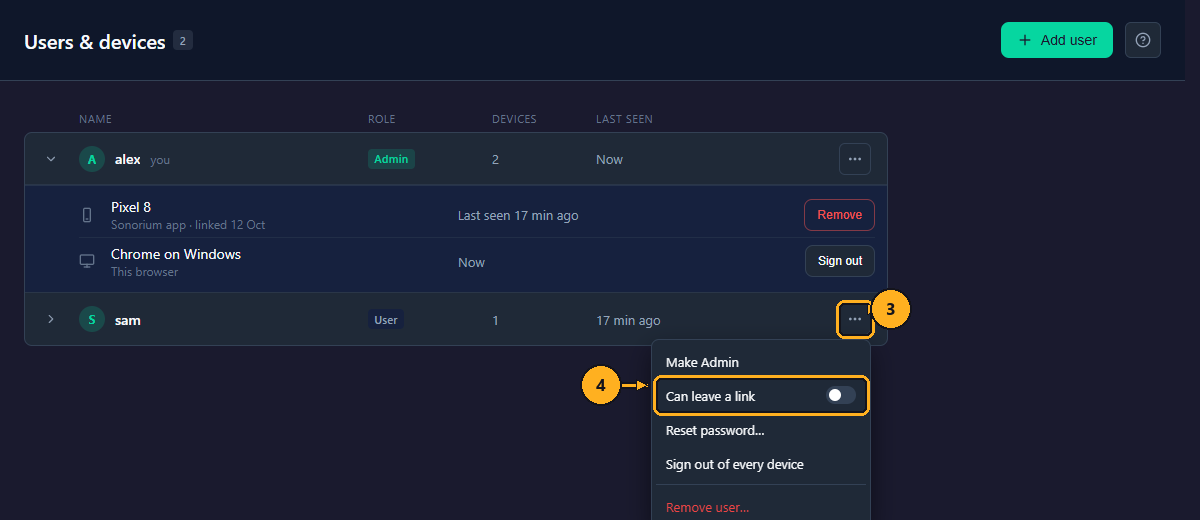
Task: Click the LAST SEEN column header
Action: tap(624, 119)
